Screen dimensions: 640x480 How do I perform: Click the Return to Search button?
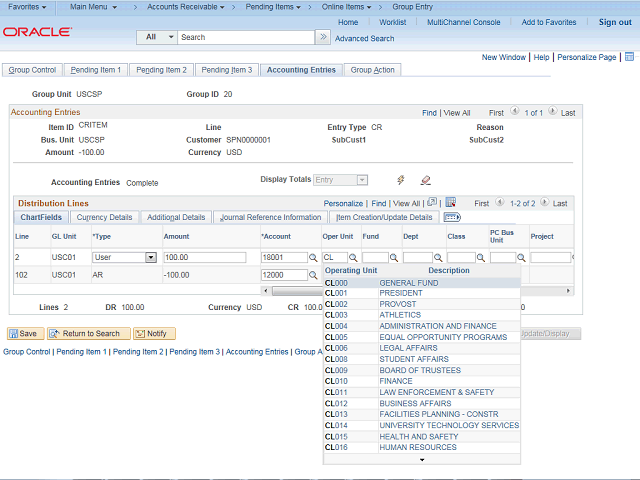pos(88,333)
